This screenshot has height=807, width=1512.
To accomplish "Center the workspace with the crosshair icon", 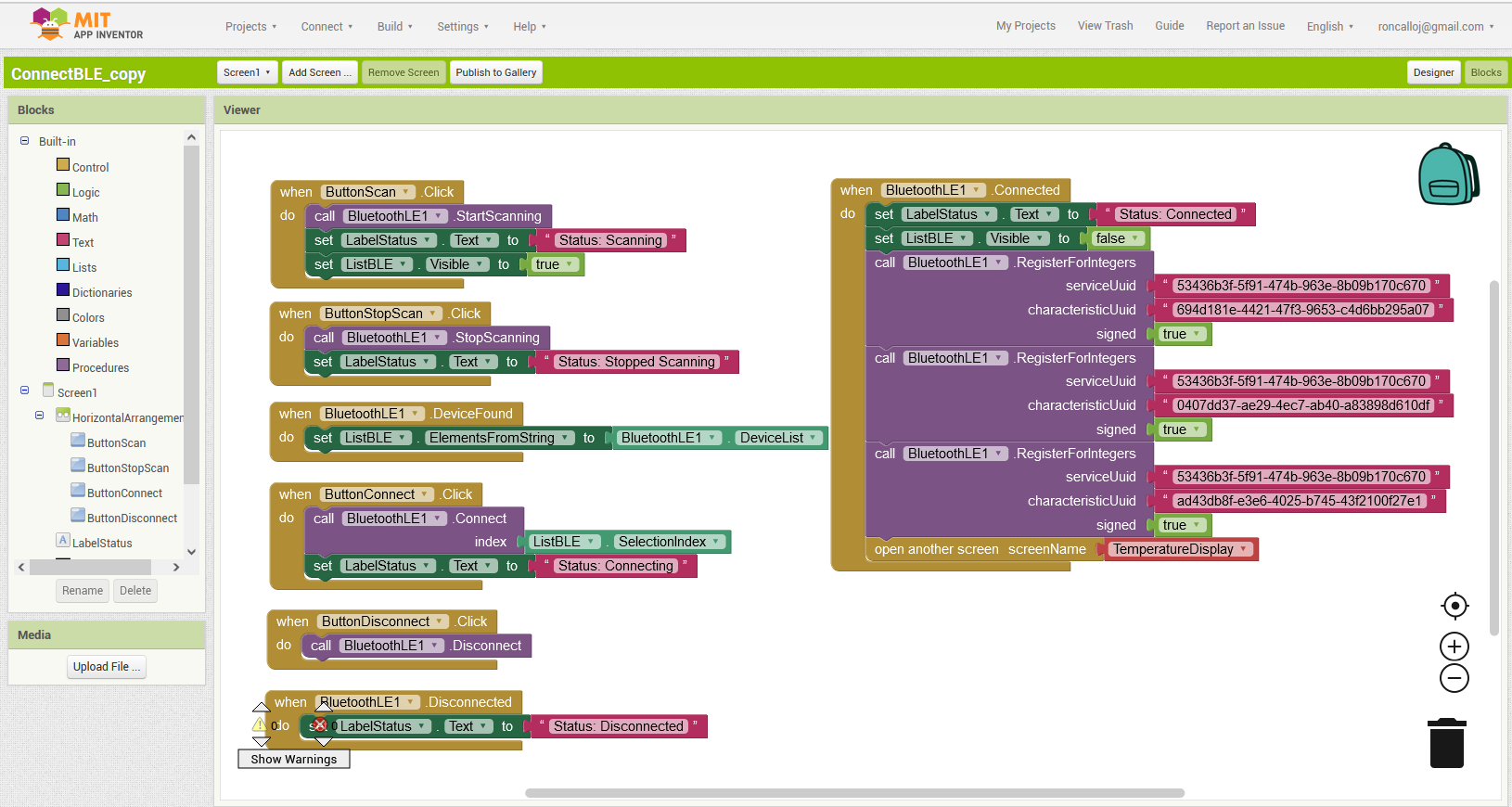I will pos(1454,606).
